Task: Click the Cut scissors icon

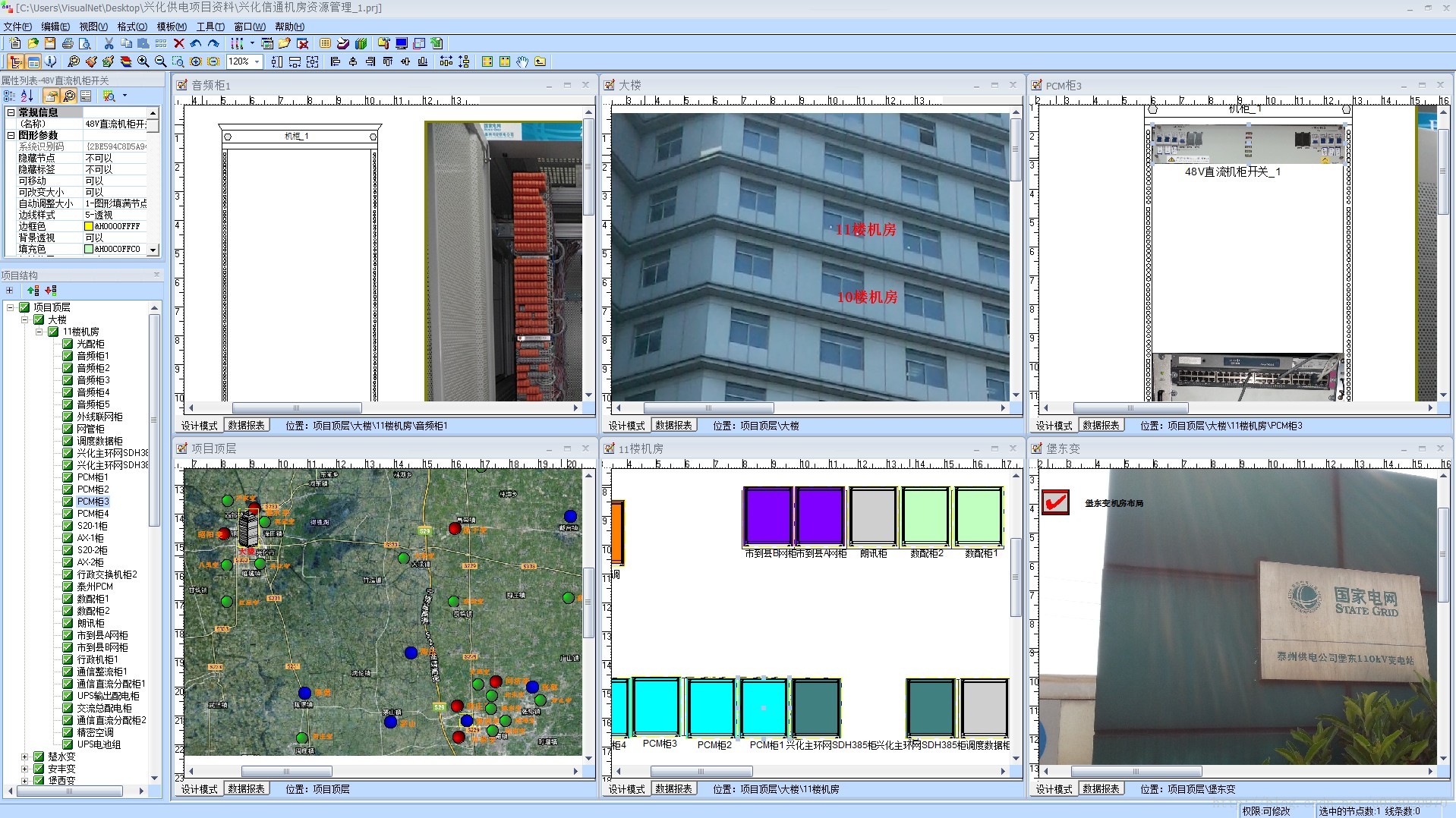Action: 109,43
